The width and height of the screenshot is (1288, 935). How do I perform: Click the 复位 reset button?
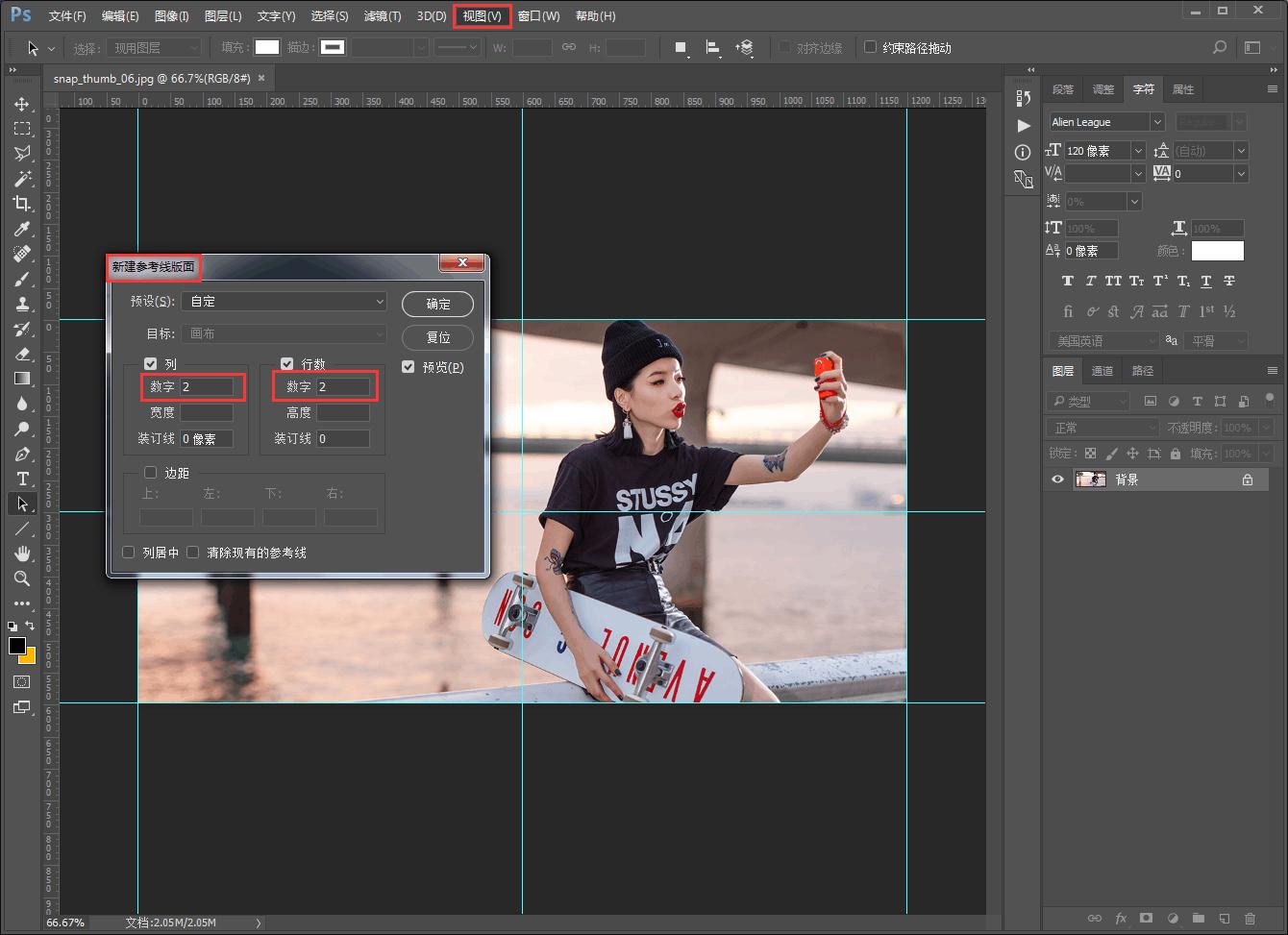point(438,337)
